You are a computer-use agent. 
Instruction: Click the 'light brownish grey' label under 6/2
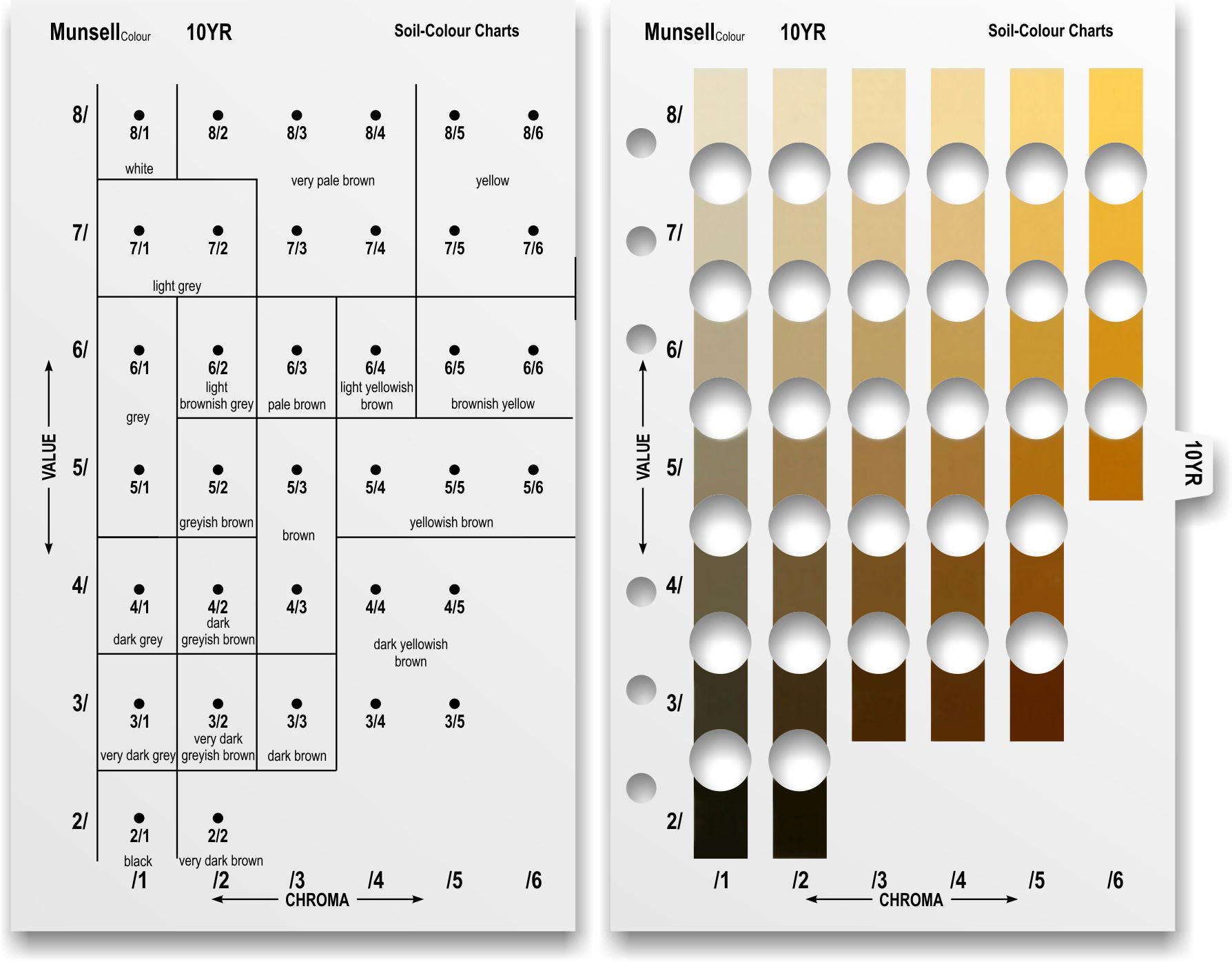(x=216, y=396)
